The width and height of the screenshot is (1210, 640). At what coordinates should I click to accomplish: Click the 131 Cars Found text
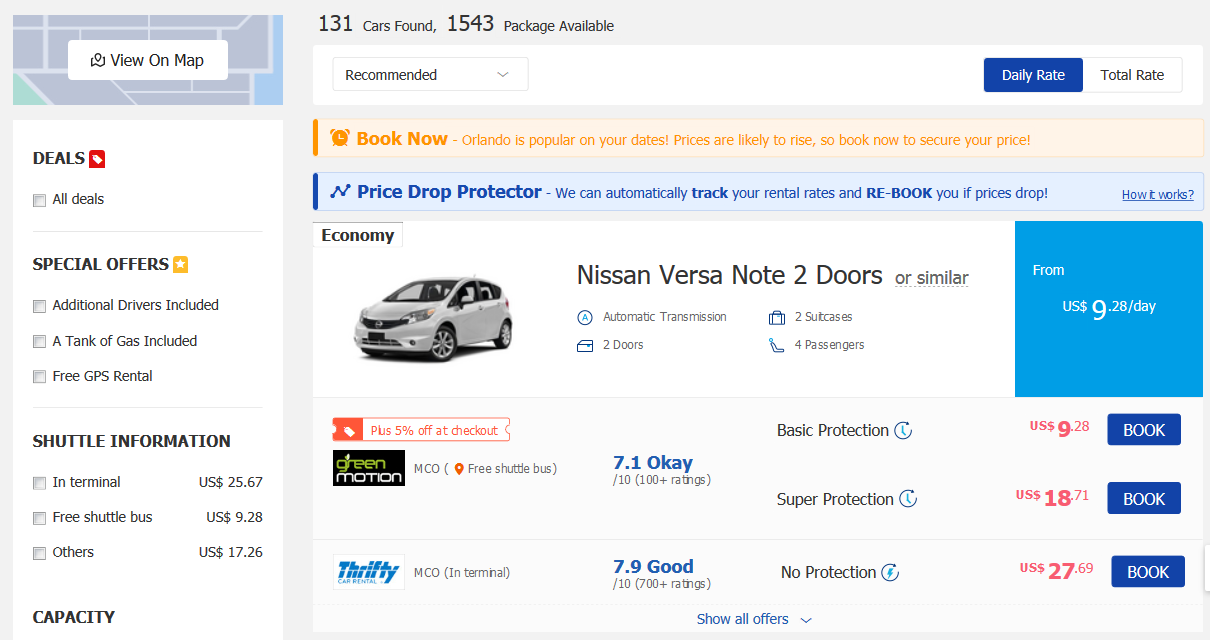377,24
